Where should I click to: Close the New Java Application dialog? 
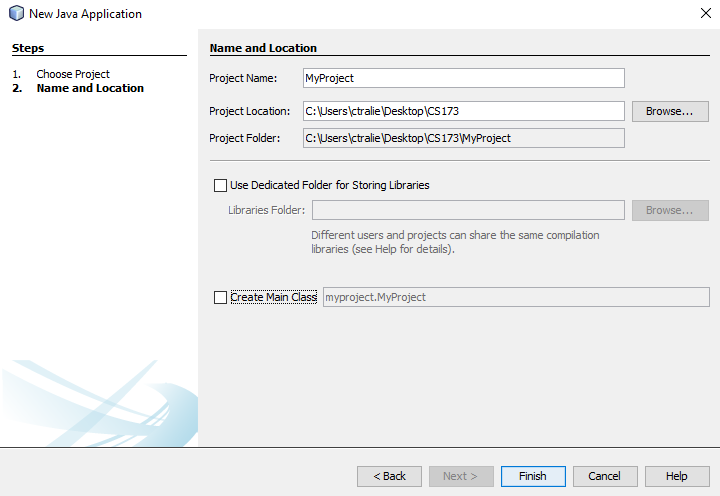[x=706, y=13]
